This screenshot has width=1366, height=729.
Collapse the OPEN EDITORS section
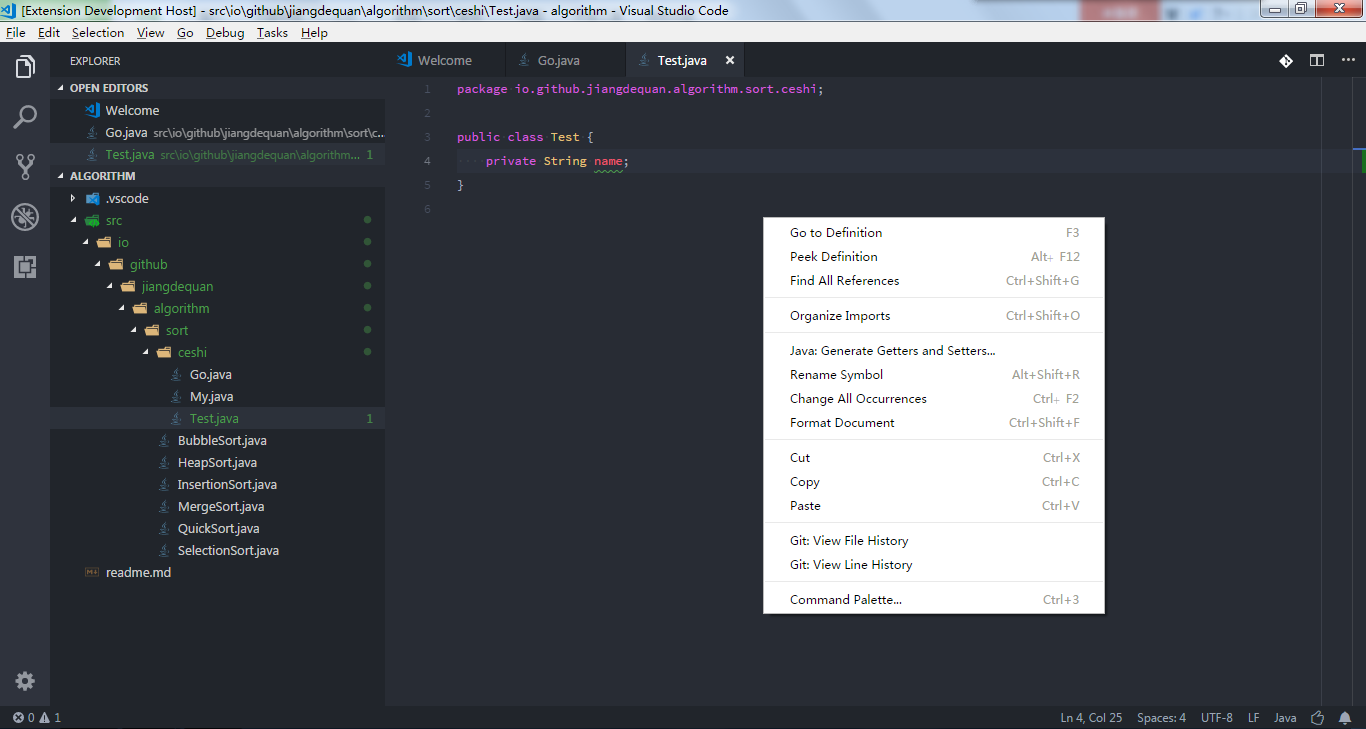[x=60, y=89]
